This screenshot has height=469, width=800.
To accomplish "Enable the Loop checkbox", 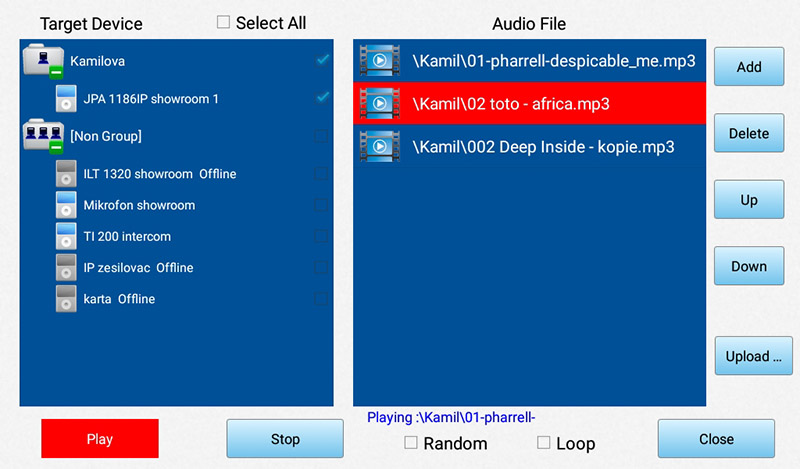I will point(544,442).
